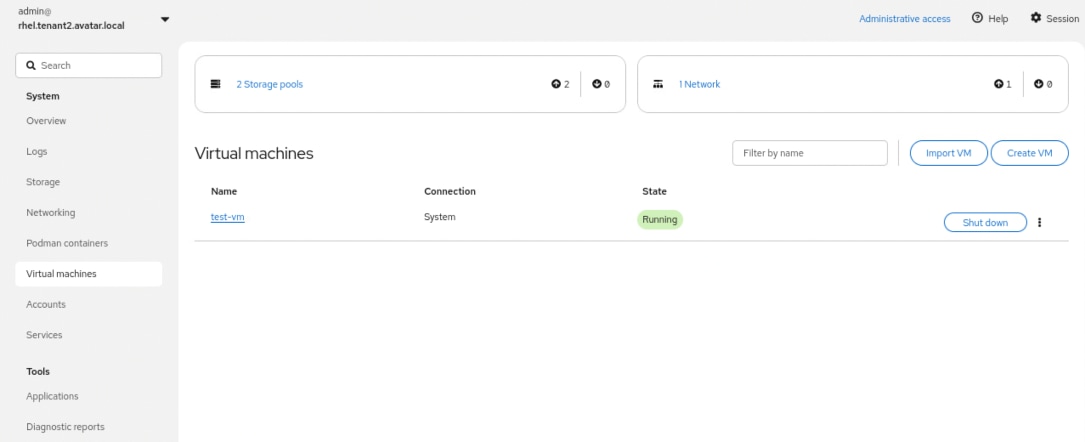Click the System connection cell
Viewport: 1085px width, 442px height.
click(x=440, y=217)
